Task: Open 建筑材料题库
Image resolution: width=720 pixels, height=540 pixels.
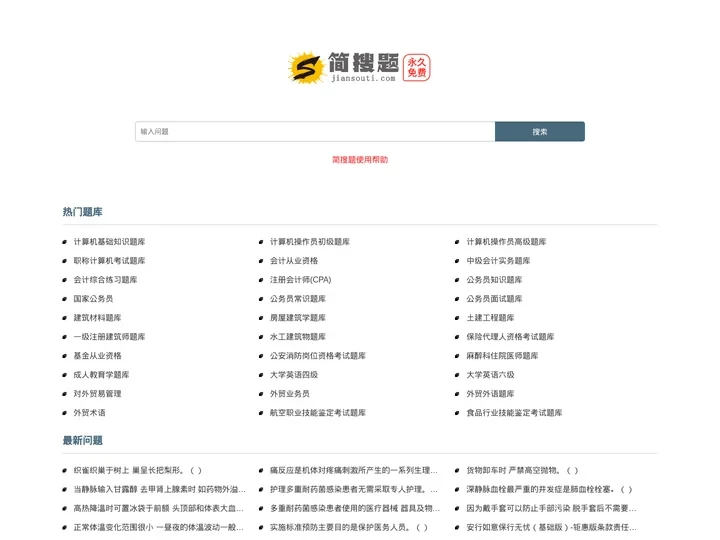Action: [97, 317]
